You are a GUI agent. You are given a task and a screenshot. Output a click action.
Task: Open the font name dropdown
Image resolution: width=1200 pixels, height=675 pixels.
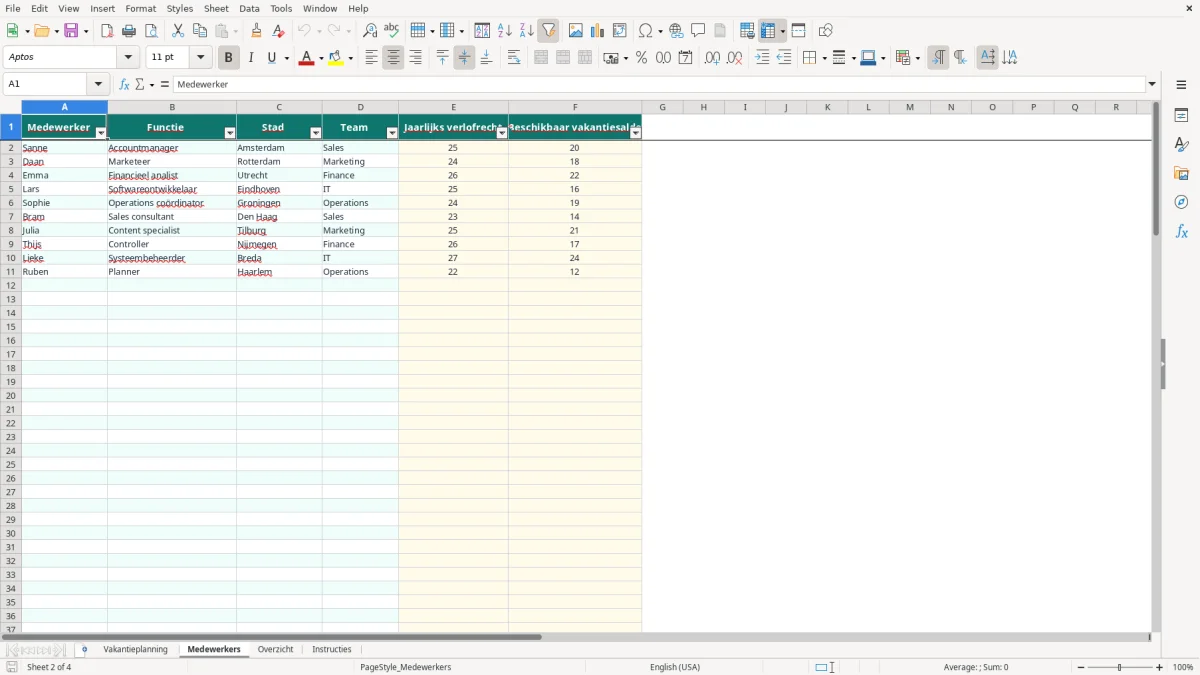point(128,58)
